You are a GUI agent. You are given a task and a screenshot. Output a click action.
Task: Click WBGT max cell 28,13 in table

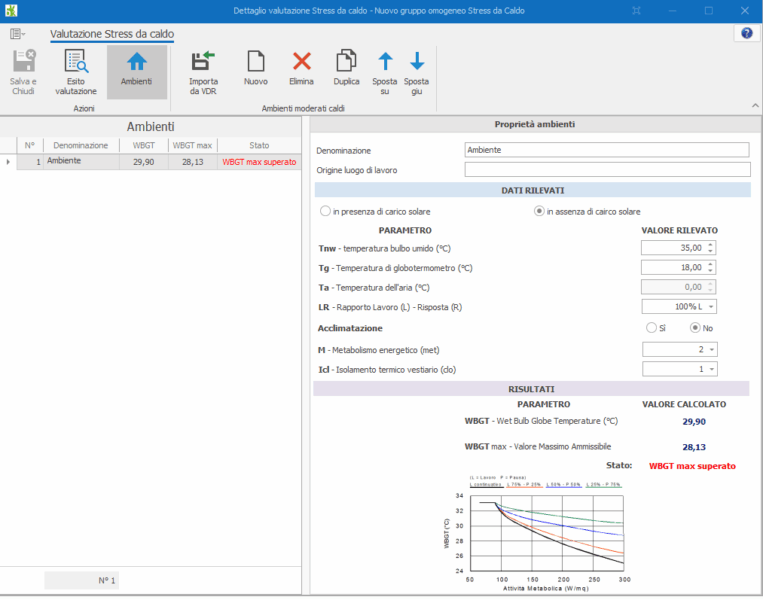point(193,162)
